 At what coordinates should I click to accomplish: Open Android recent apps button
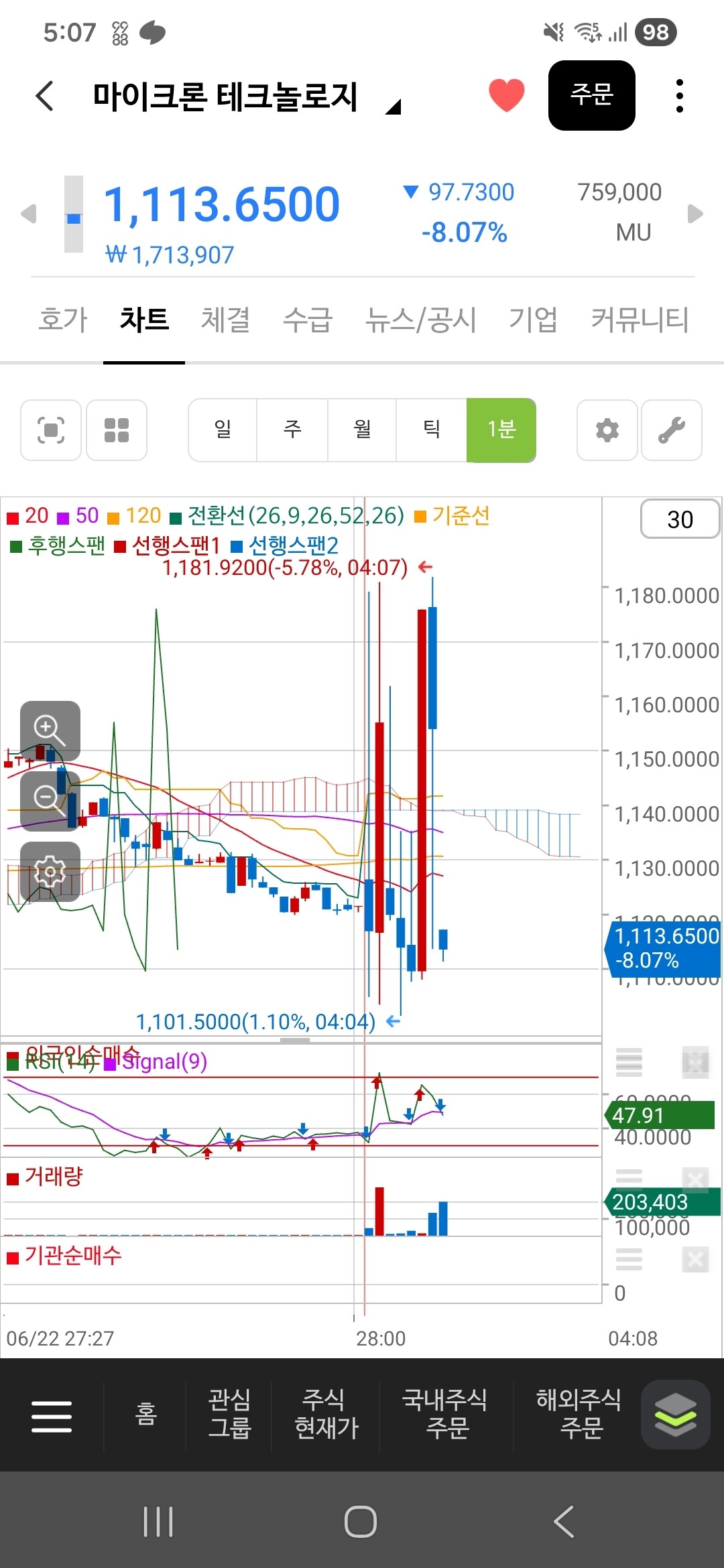pos(158,1522)
